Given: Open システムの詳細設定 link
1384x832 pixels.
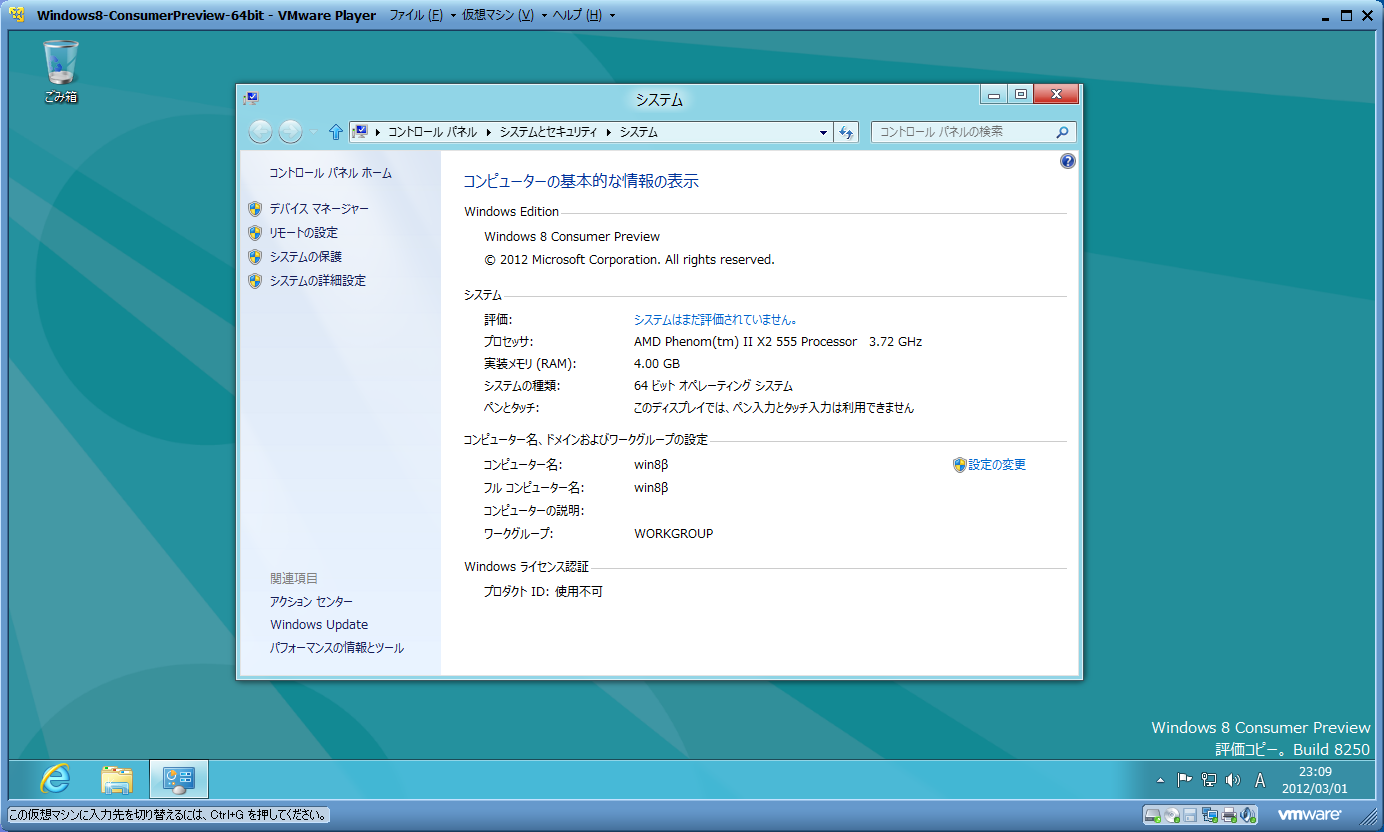Looking at the screenshot, I should (317, 280).
